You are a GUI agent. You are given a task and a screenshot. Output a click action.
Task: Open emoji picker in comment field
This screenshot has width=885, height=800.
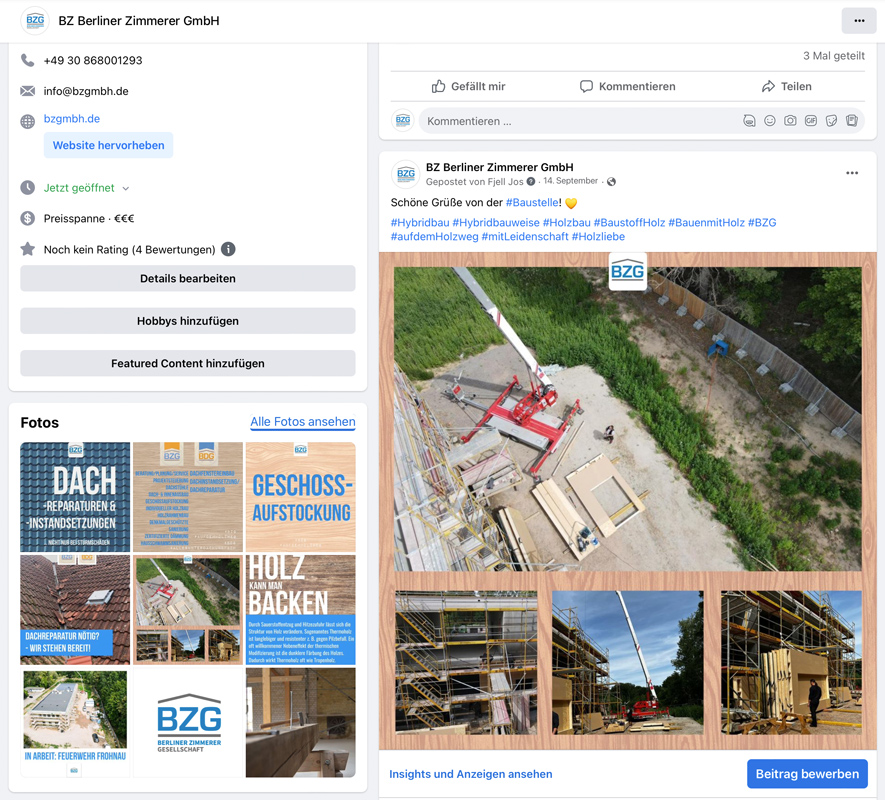point(769,121)
